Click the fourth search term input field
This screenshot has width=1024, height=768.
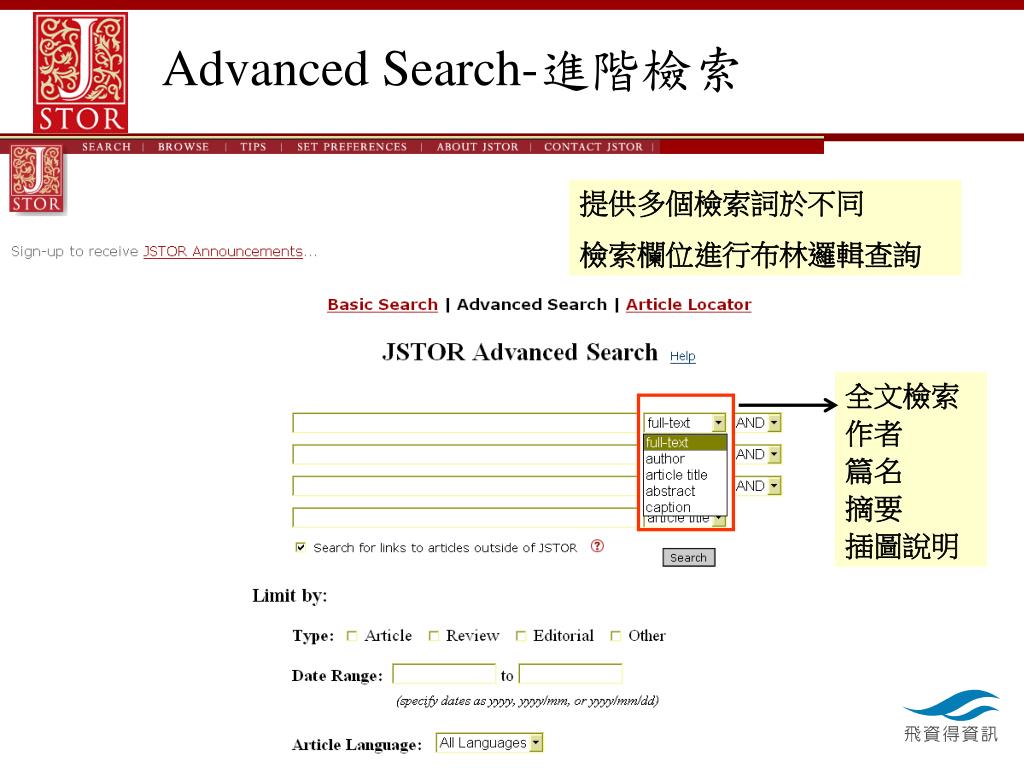pyautogui.click(x=465, y=517)
